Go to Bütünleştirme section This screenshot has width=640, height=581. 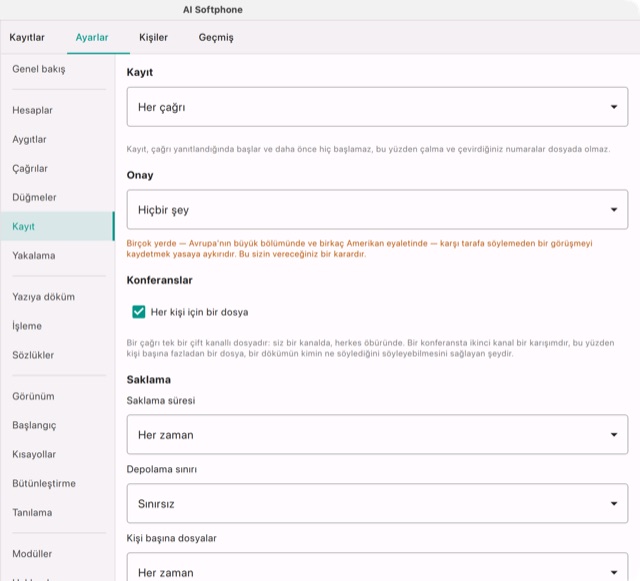click(x=57, y=483)
